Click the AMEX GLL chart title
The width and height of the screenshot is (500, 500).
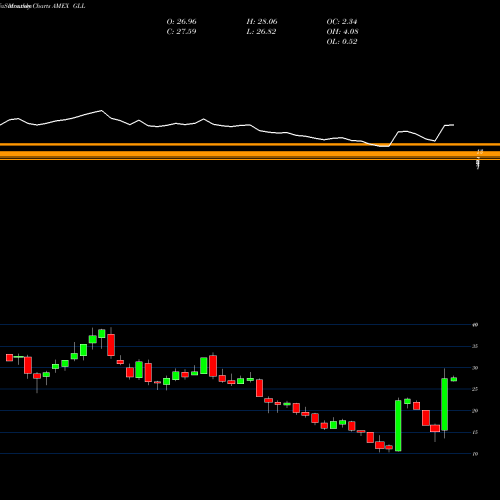[x=43, y=6]
